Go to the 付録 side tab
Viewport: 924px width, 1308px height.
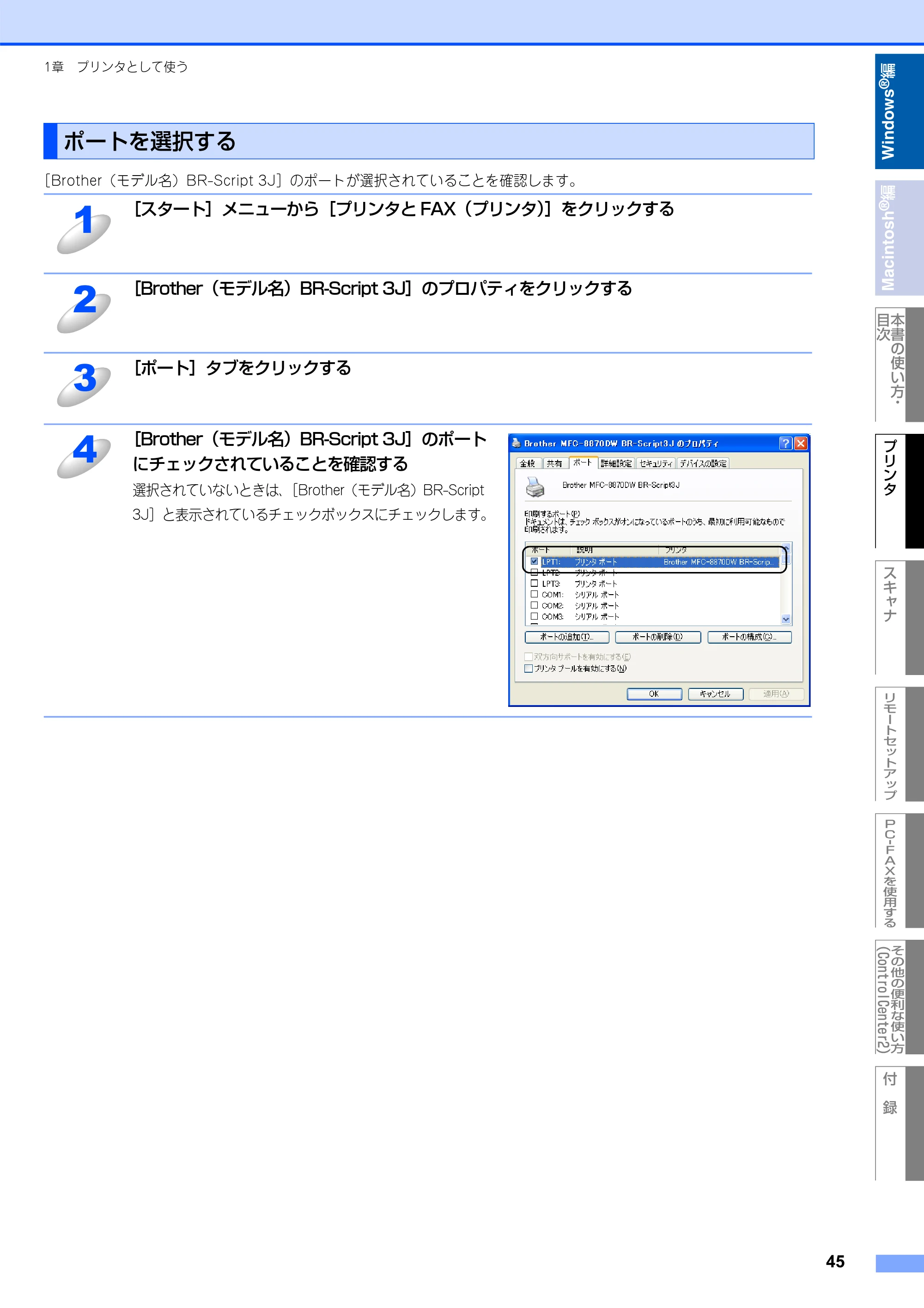tap(899, 1124)
